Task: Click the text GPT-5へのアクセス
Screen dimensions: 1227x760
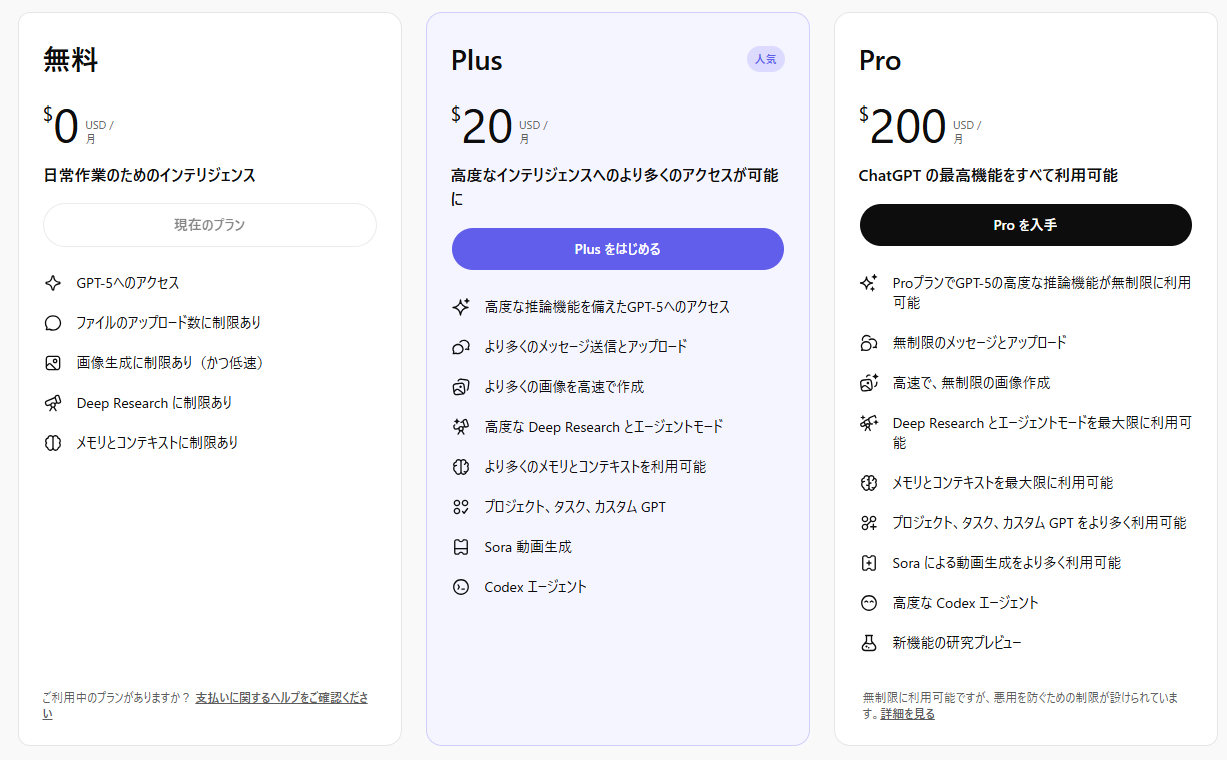Action: 128,283
